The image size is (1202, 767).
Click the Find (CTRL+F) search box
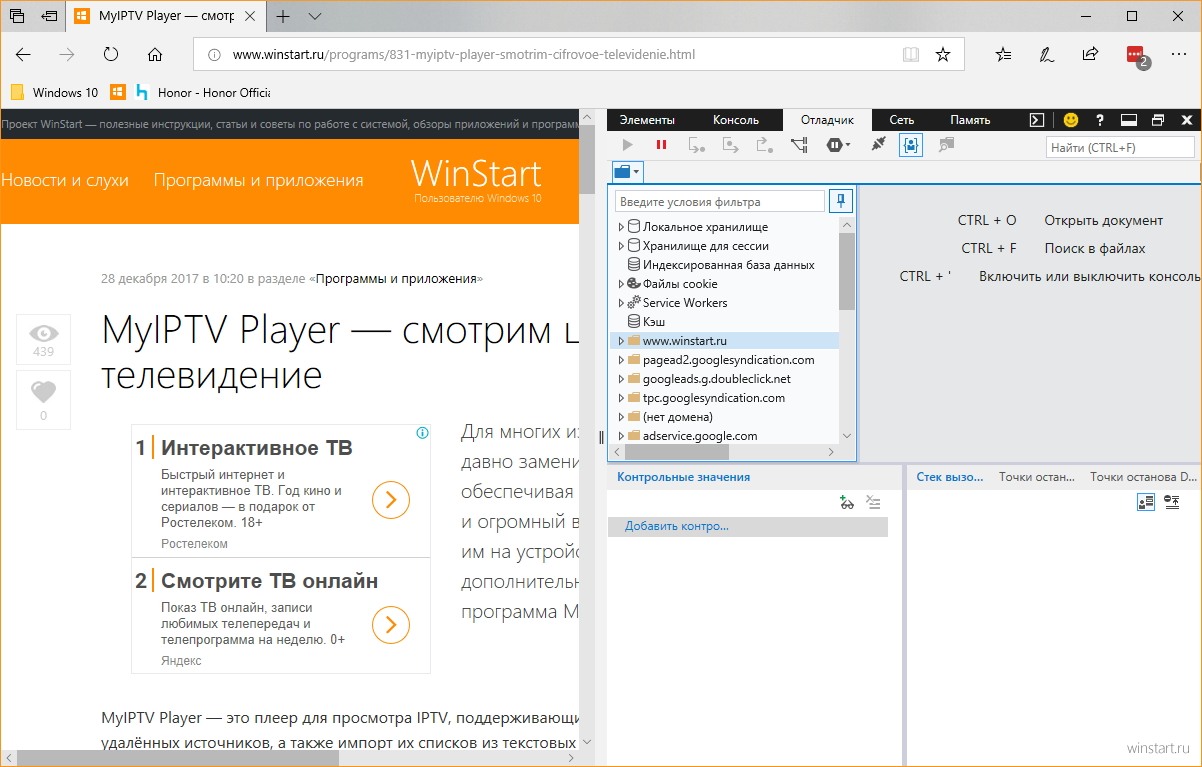pyautogui.click(x=1120, y=147)
